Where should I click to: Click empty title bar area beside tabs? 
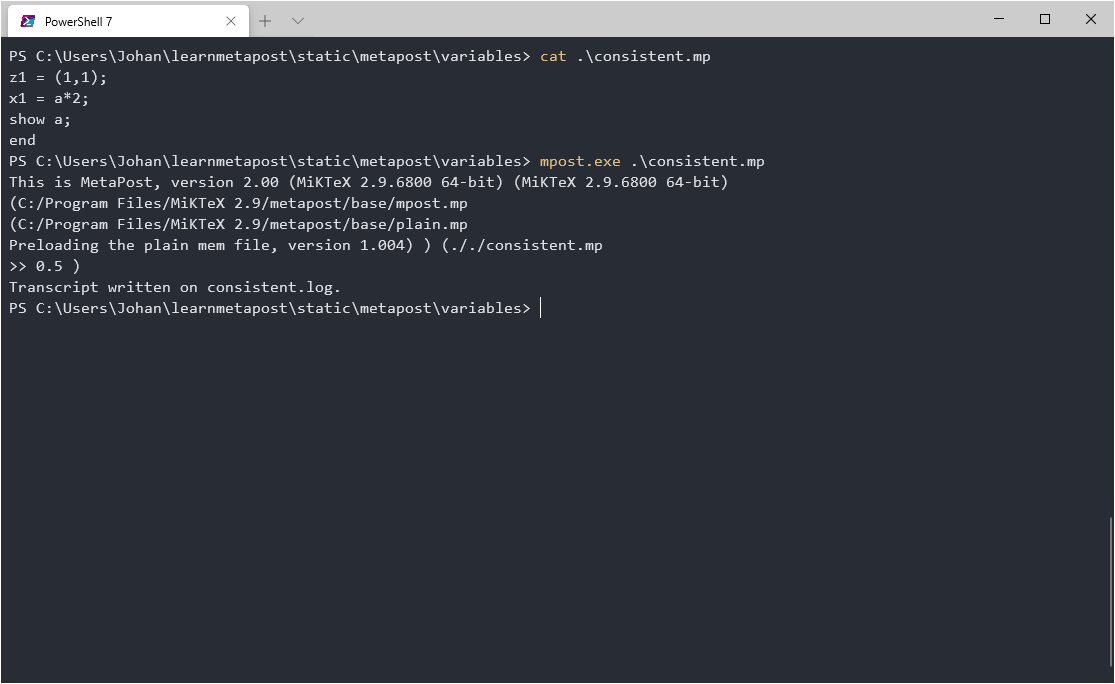(x=640, y=19)
